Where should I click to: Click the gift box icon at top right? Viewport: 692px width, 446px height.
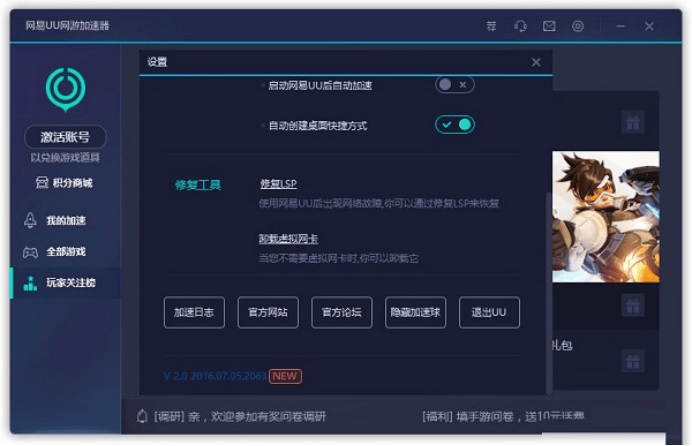coord(632,122)
